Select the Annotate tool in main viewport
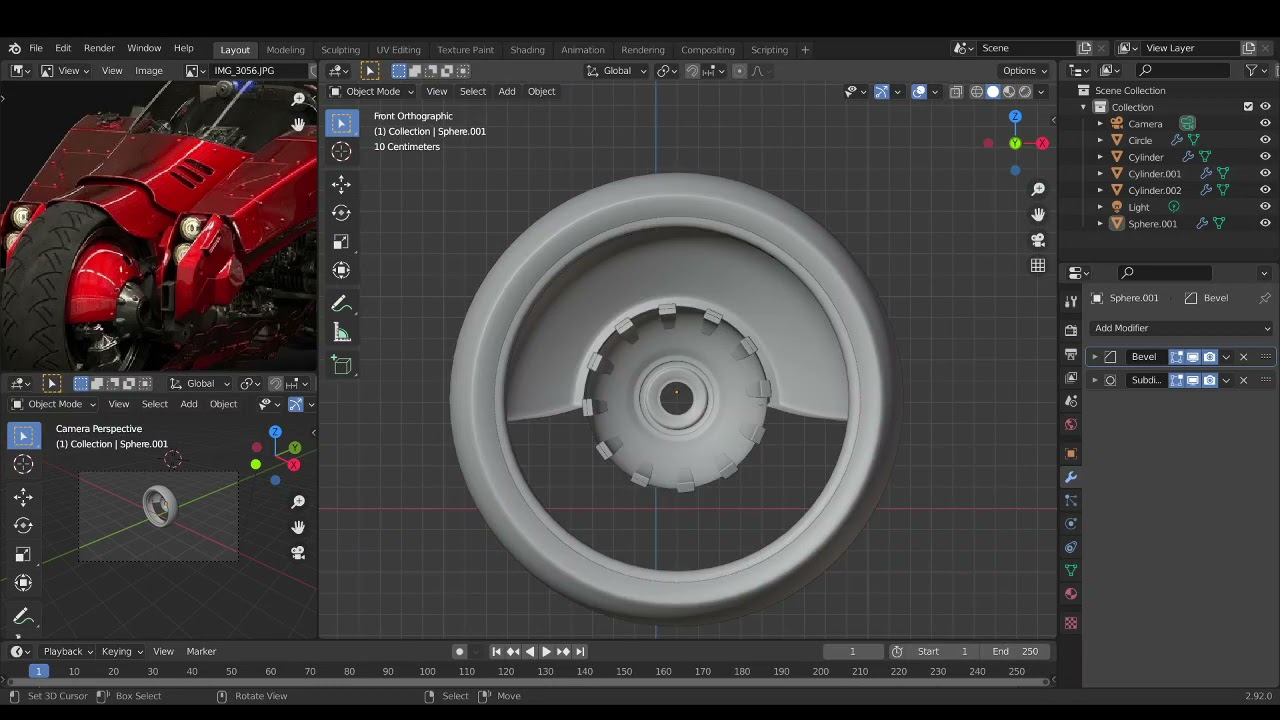 [x=341, y=303]
